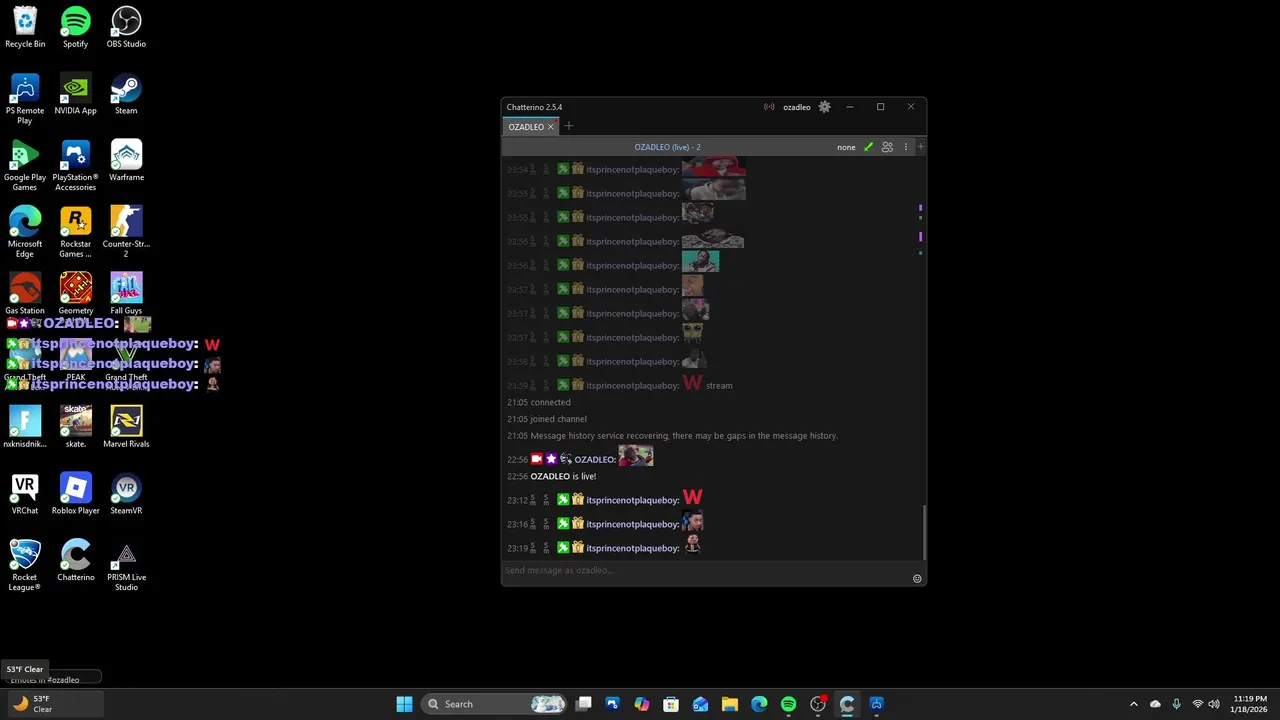Open the 'none' chat mode selector
The width and height of the screenshot is (1280, 720).
click(x=846, y=147)
